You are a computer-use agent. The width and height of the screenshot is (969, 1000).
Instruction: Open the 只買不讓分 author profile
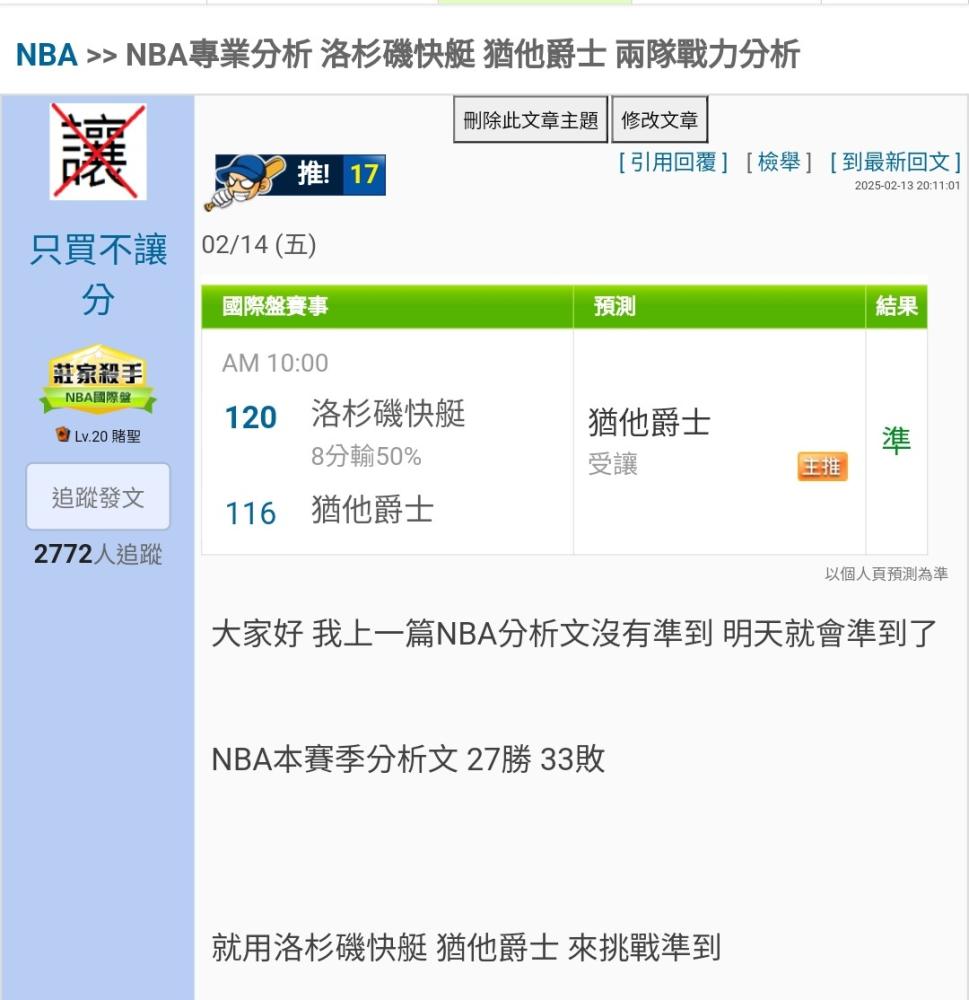point(98,274)
